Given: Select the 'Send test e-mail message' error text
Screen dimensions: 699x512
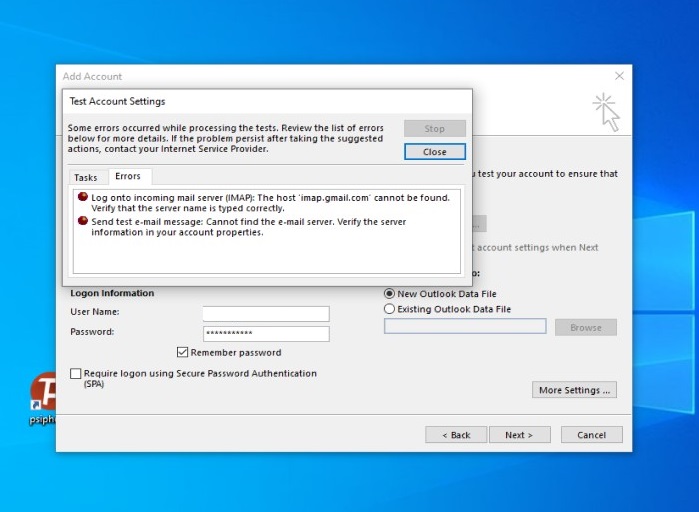Looking at the screenshot, I should point(248,227).
